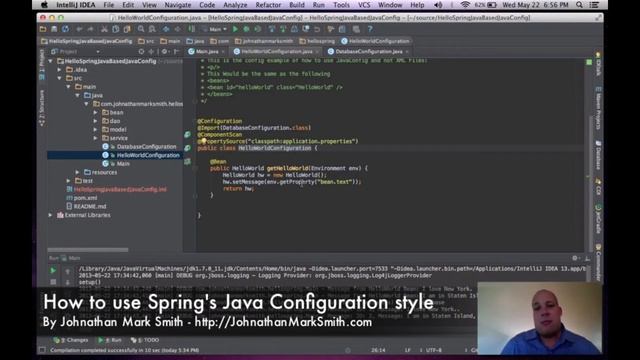Open the VCS menu
Image resolution: width=640 pixels, height=360 pixels.
coord(364,5)
